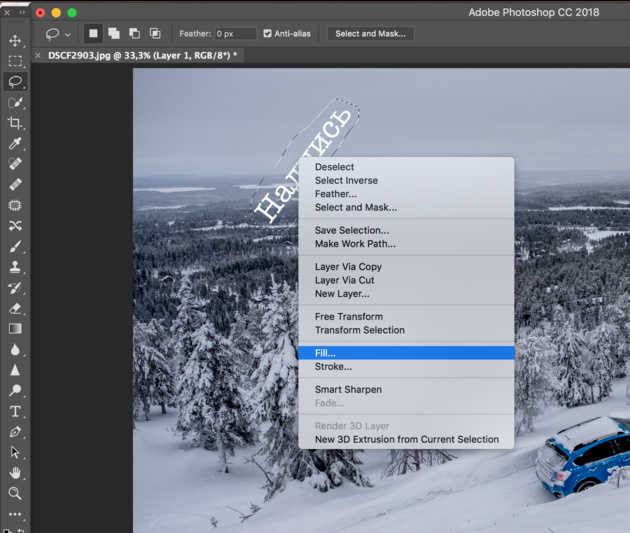630x533 pixels.
Task: Choose Fill... from the context menu
Action: coord(325,353)
